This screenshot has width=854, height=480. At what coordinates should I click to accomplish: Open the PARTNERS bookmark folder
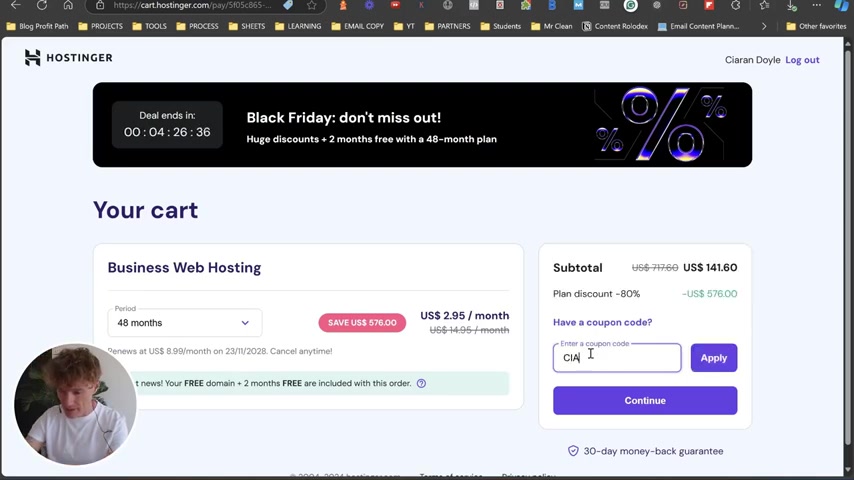(x=447, y=26)
